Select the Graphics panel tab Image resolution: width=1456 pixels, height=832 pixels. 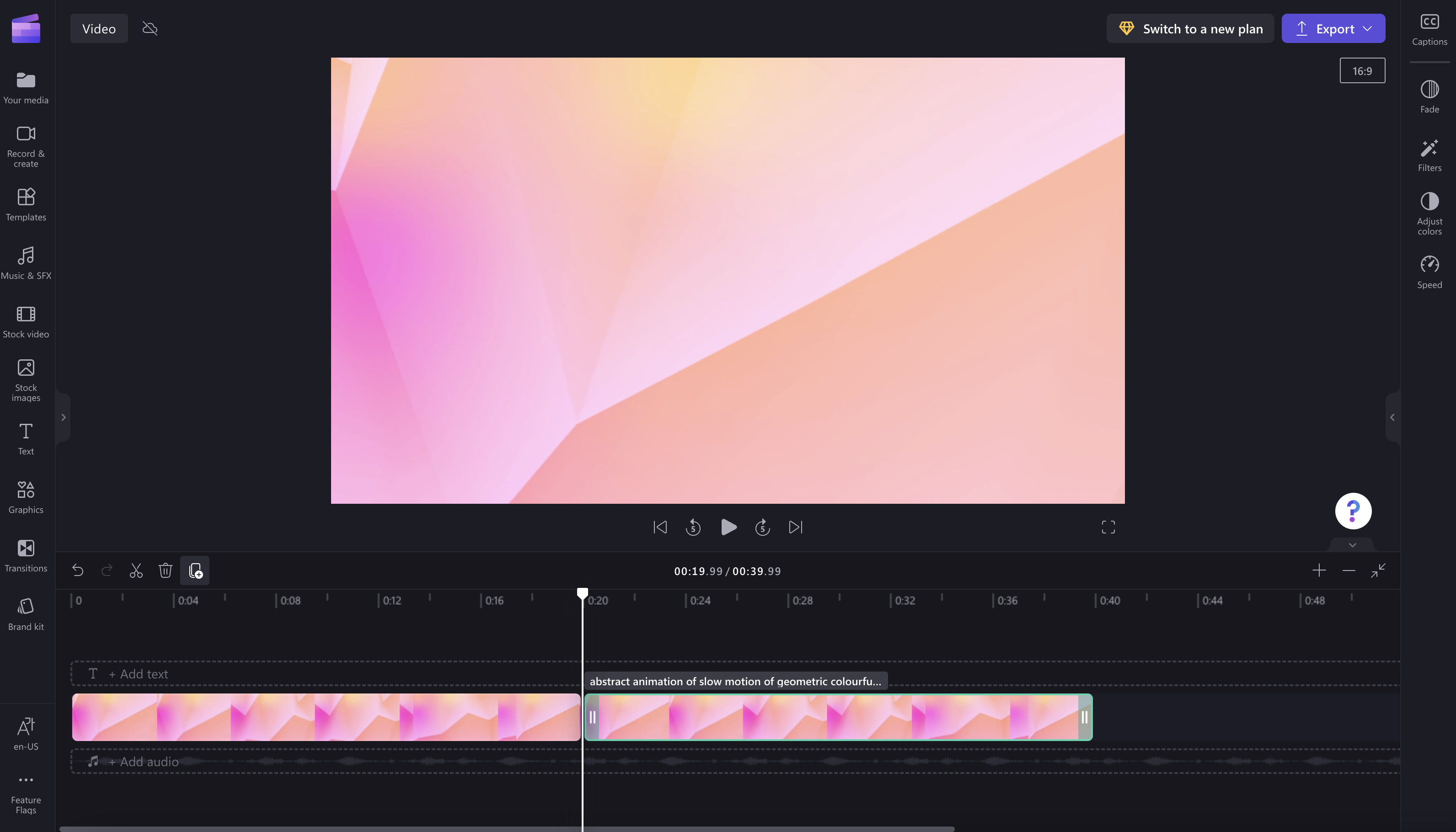click(25, 497)
